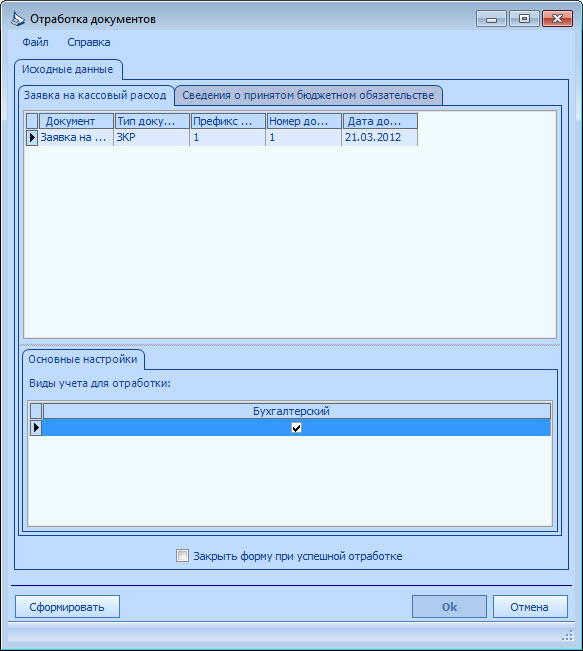Open the Справка menu
Viewport: 583px width, 651px height.
tap(89, 42)
